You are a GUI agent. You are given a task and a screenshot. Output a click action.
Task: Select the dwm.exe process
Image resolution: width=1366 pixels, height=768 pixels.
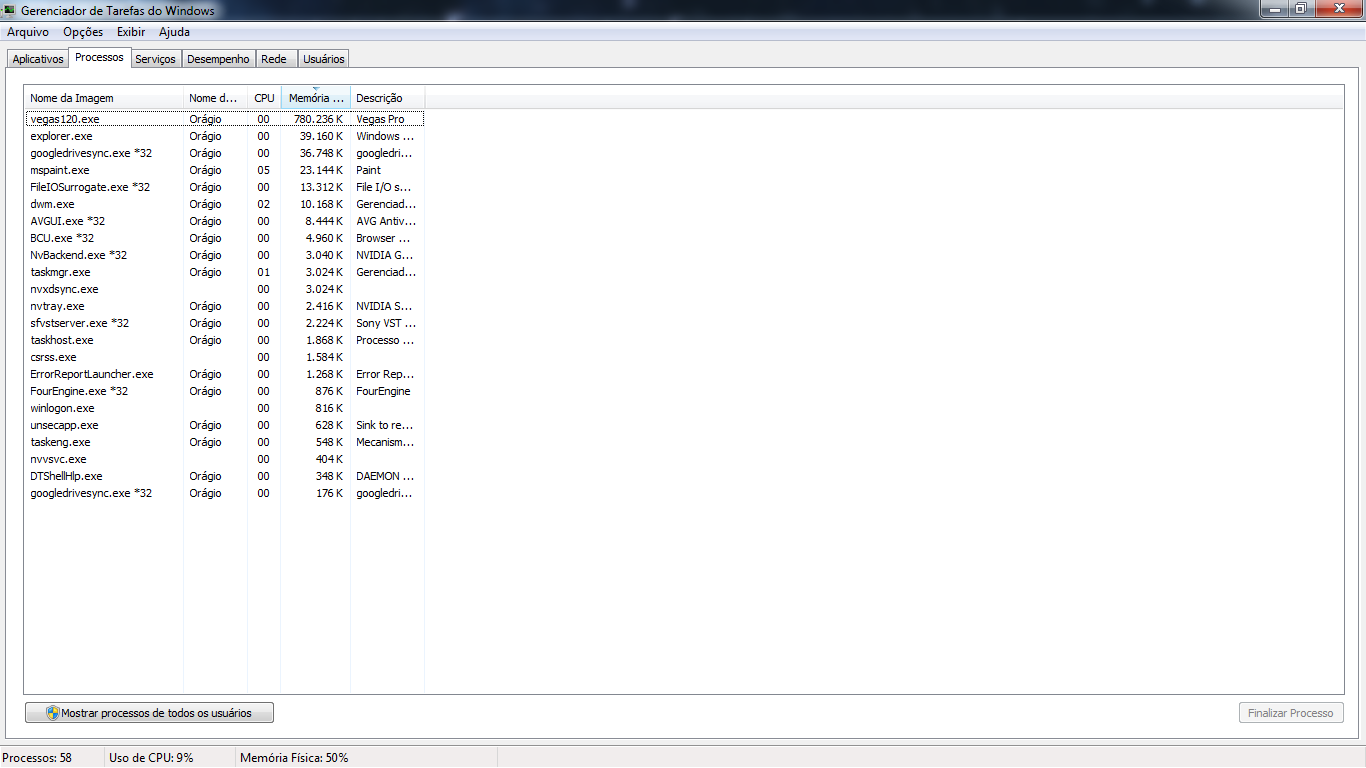[x=224, y=204]
